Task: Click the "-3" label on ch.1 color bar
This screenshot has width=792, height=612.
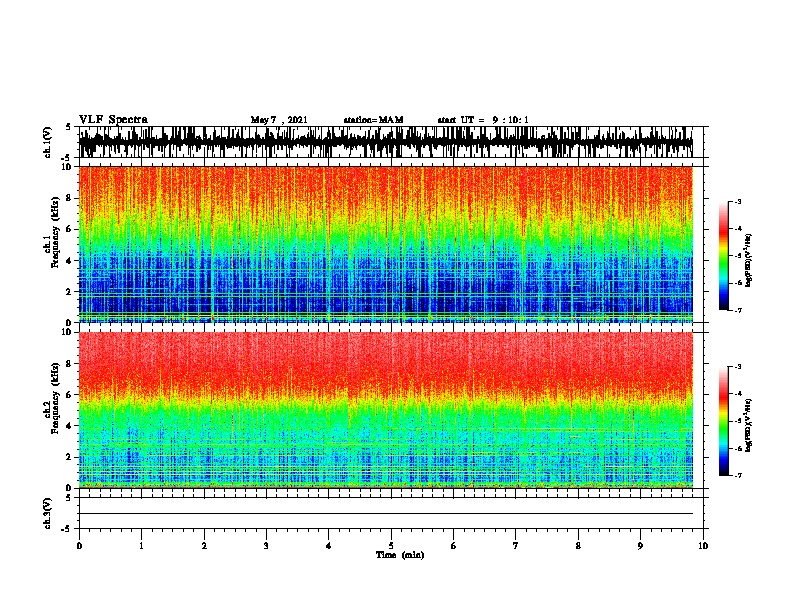Action: 737,202
